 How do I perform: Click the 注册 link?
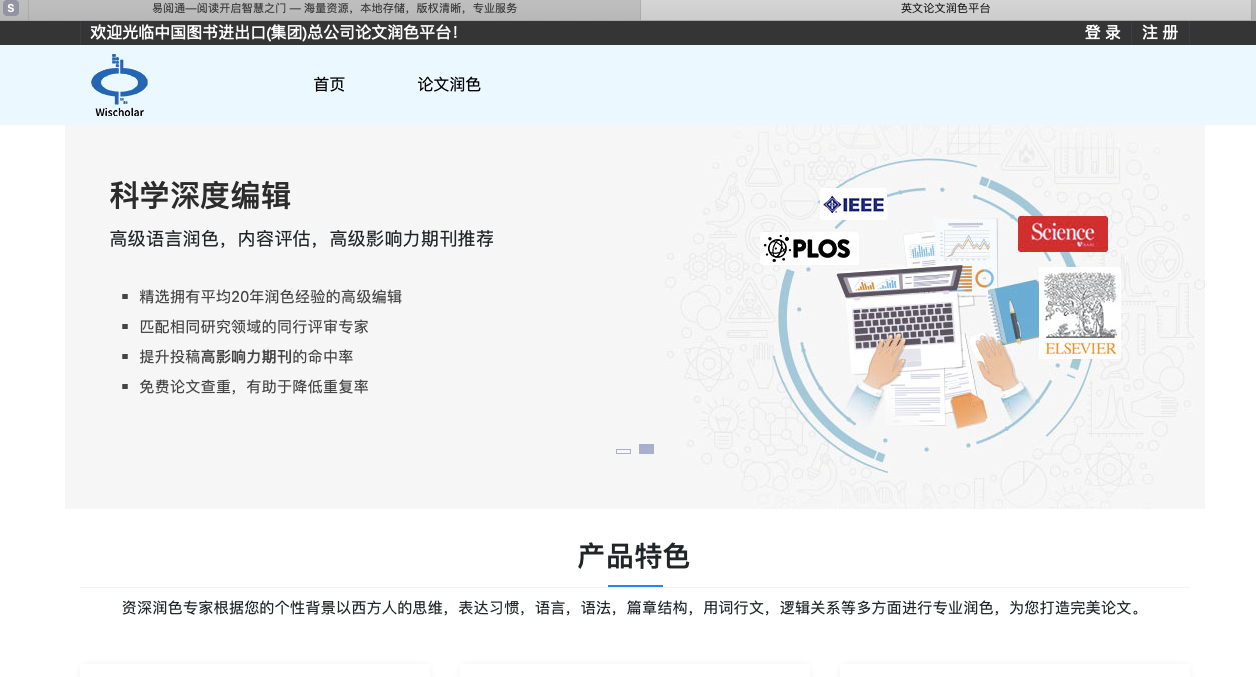click(1160, 33)
